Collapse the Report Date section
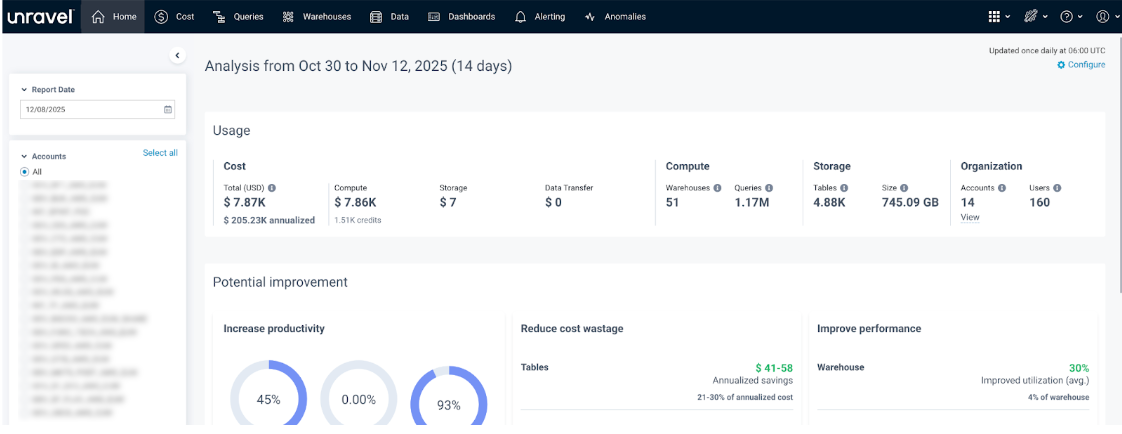Viewport: 1122px width, 434px height. (x=24, y=90)
